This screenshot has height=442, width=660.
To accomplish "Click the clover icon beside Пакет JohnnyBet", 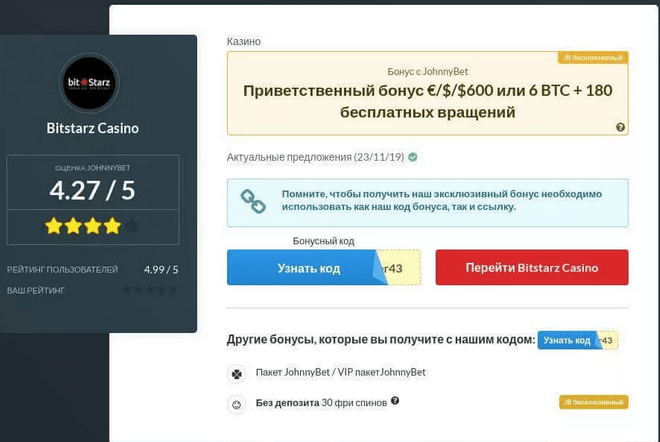I will pyautogui.click(x=236, y=374).
